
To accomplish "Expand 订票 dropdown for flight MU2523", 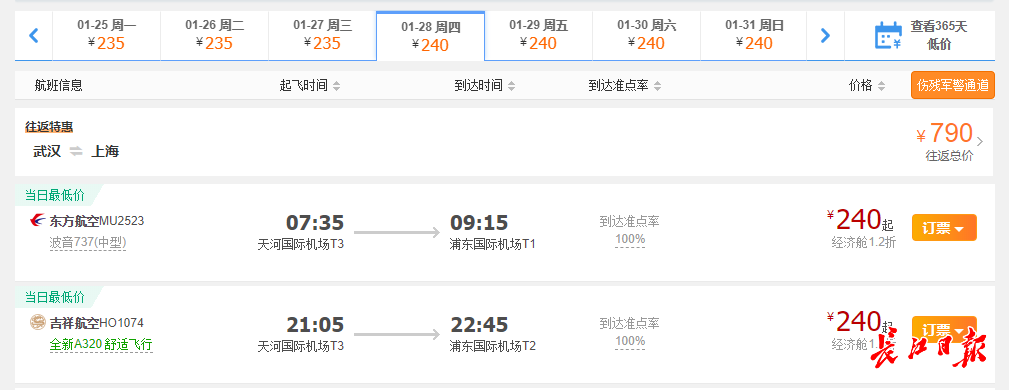I will coord(944,228).
